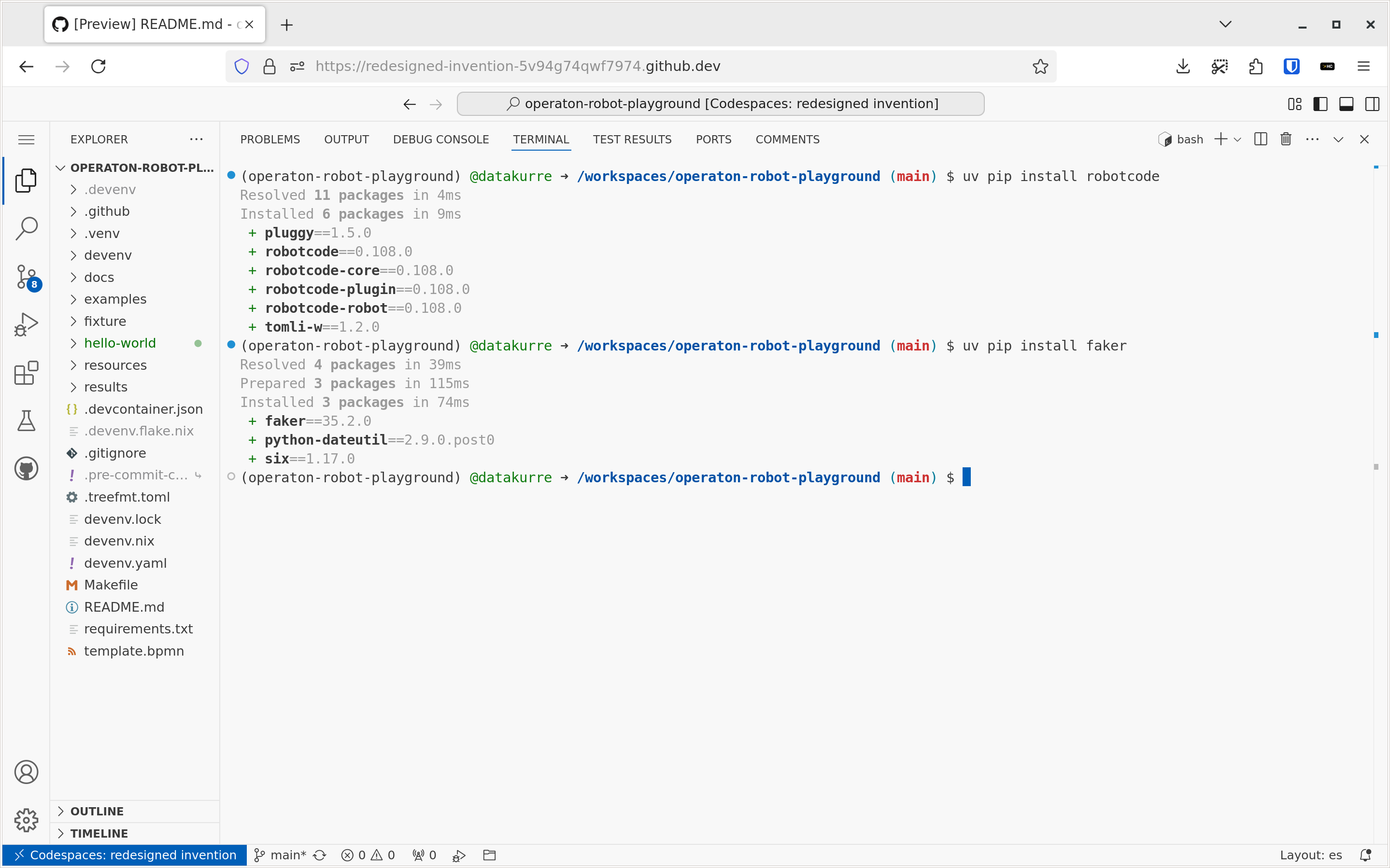Click the browser address bar URL

[517, 67]
